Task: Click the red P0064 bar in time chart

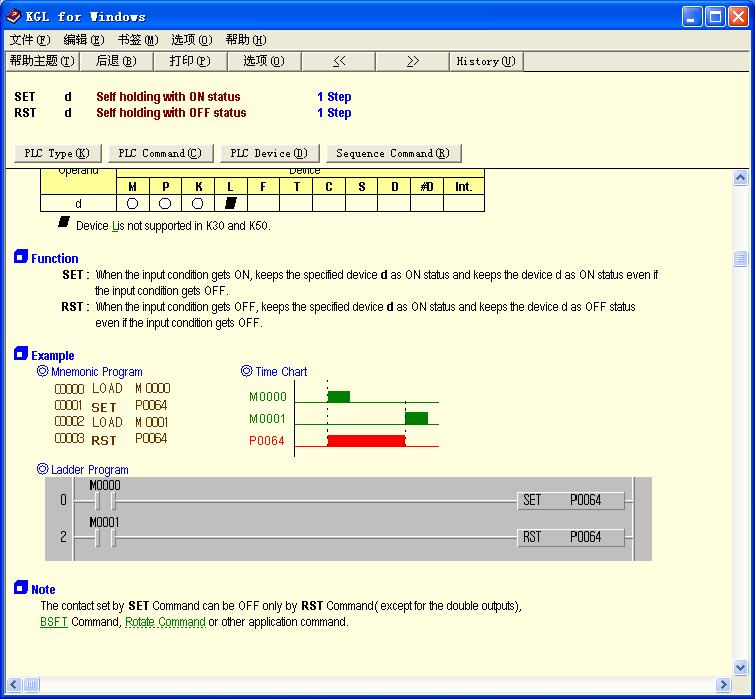Action: point(366,440)
